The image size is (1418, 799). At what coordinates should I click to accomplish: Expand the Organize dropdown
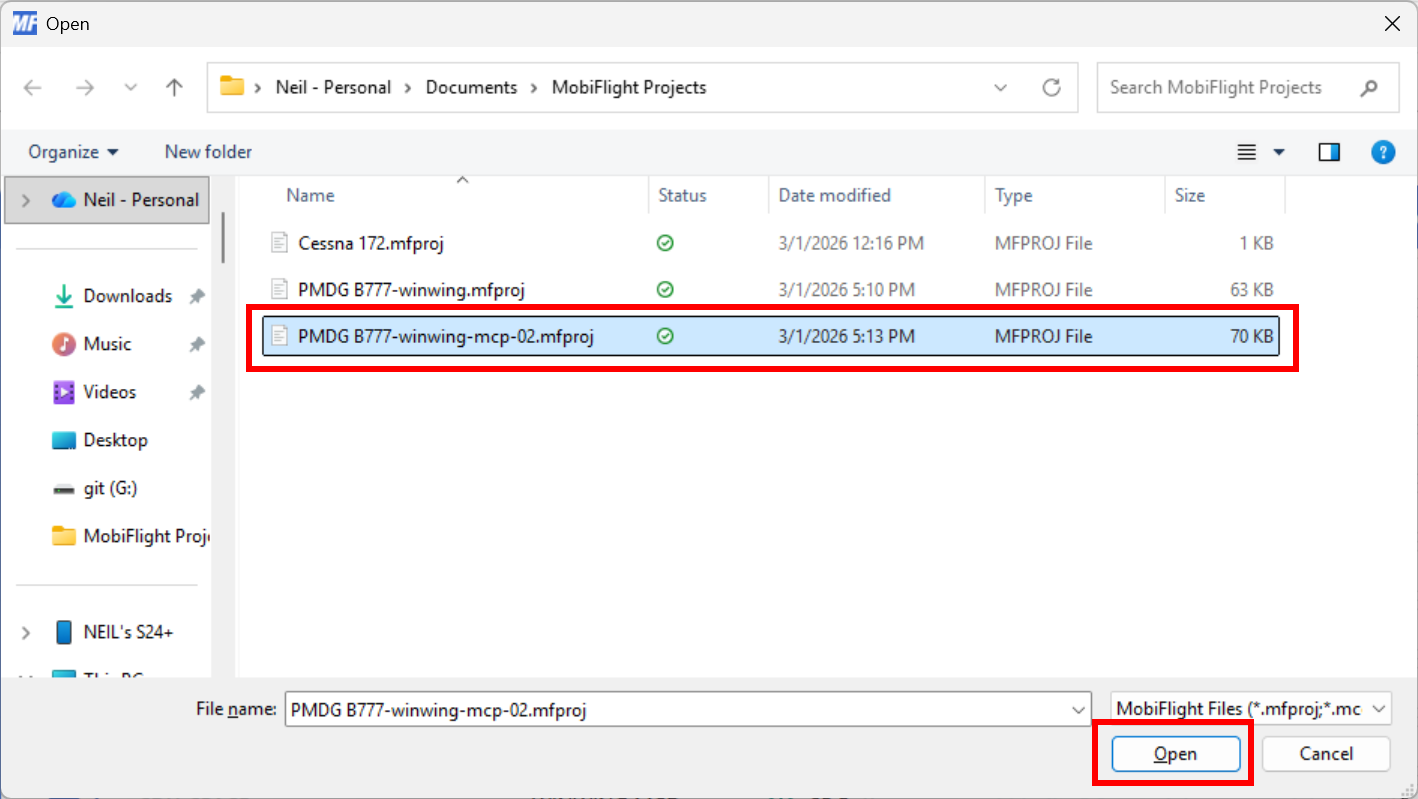click(x=71, y=151)
